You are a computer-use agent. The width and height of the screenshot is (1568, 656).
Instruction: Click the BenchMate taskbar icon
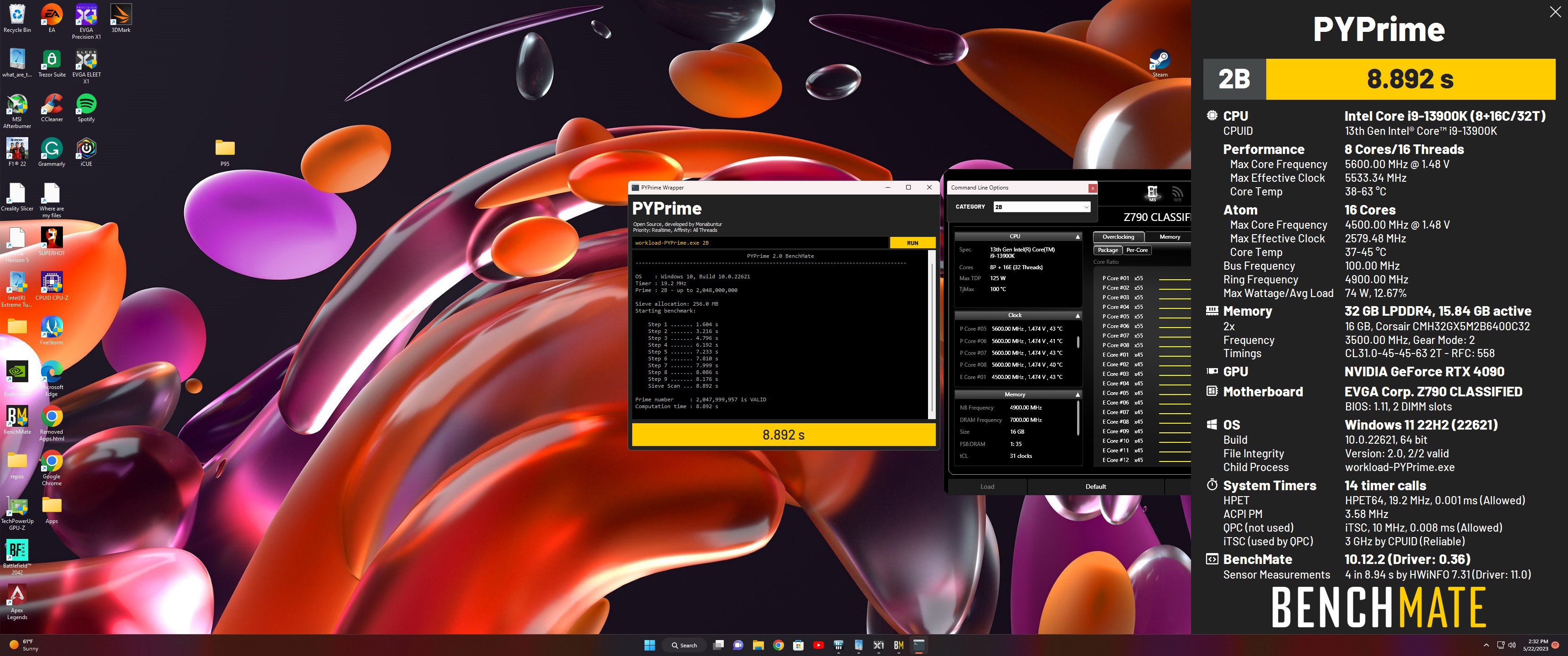[898, 645]
